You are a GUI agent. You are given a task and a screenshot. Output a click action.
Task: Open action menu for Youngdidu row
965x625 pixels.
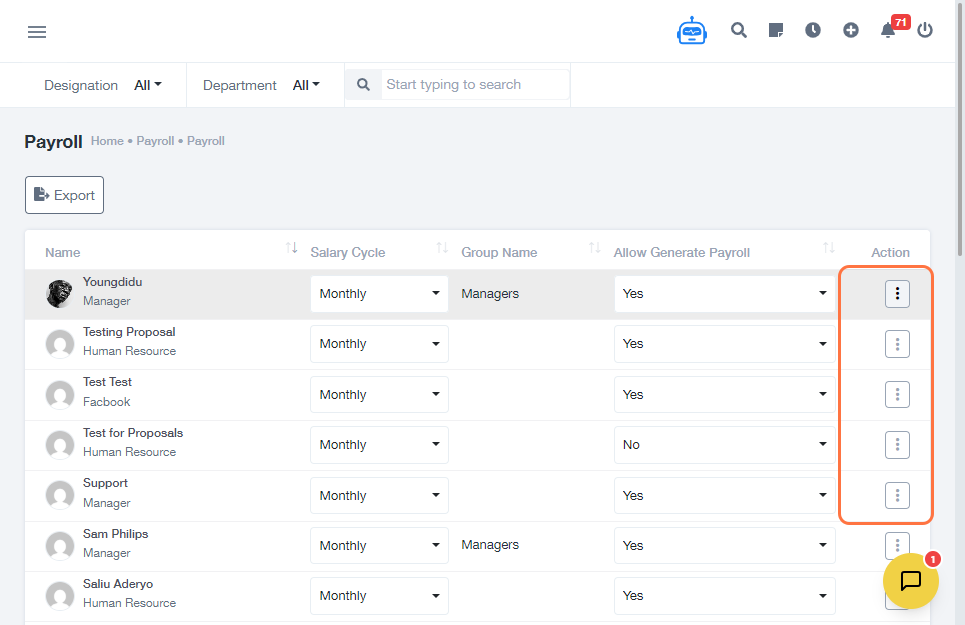(x=897, y=294)
